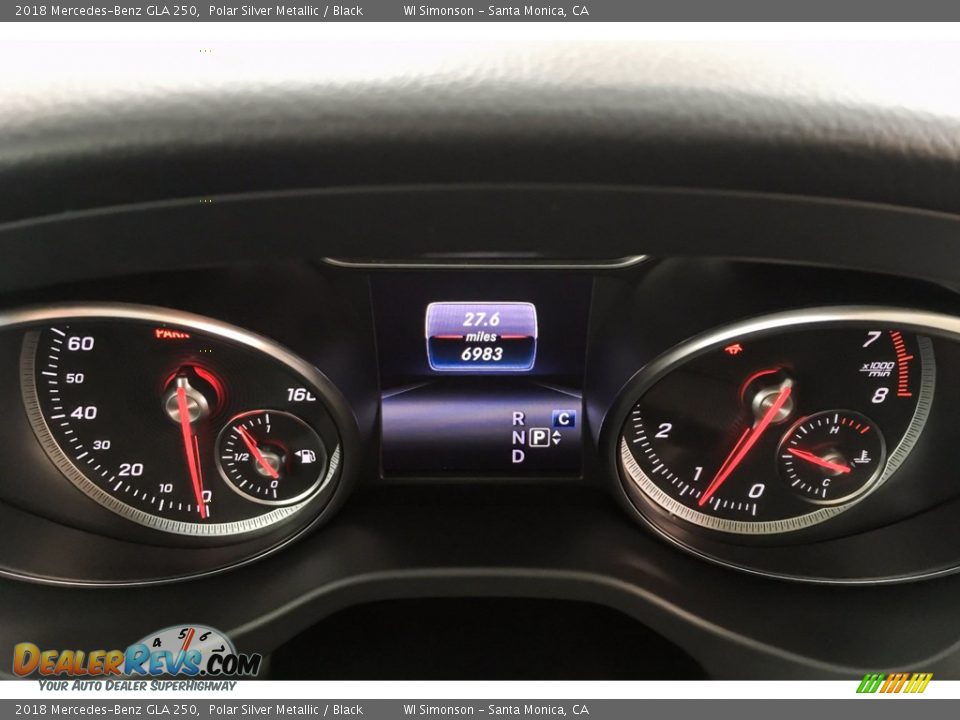The image size is (960, 720).
Task: Click the 2 mark on the tachometer
Action: tap(664, 430)
